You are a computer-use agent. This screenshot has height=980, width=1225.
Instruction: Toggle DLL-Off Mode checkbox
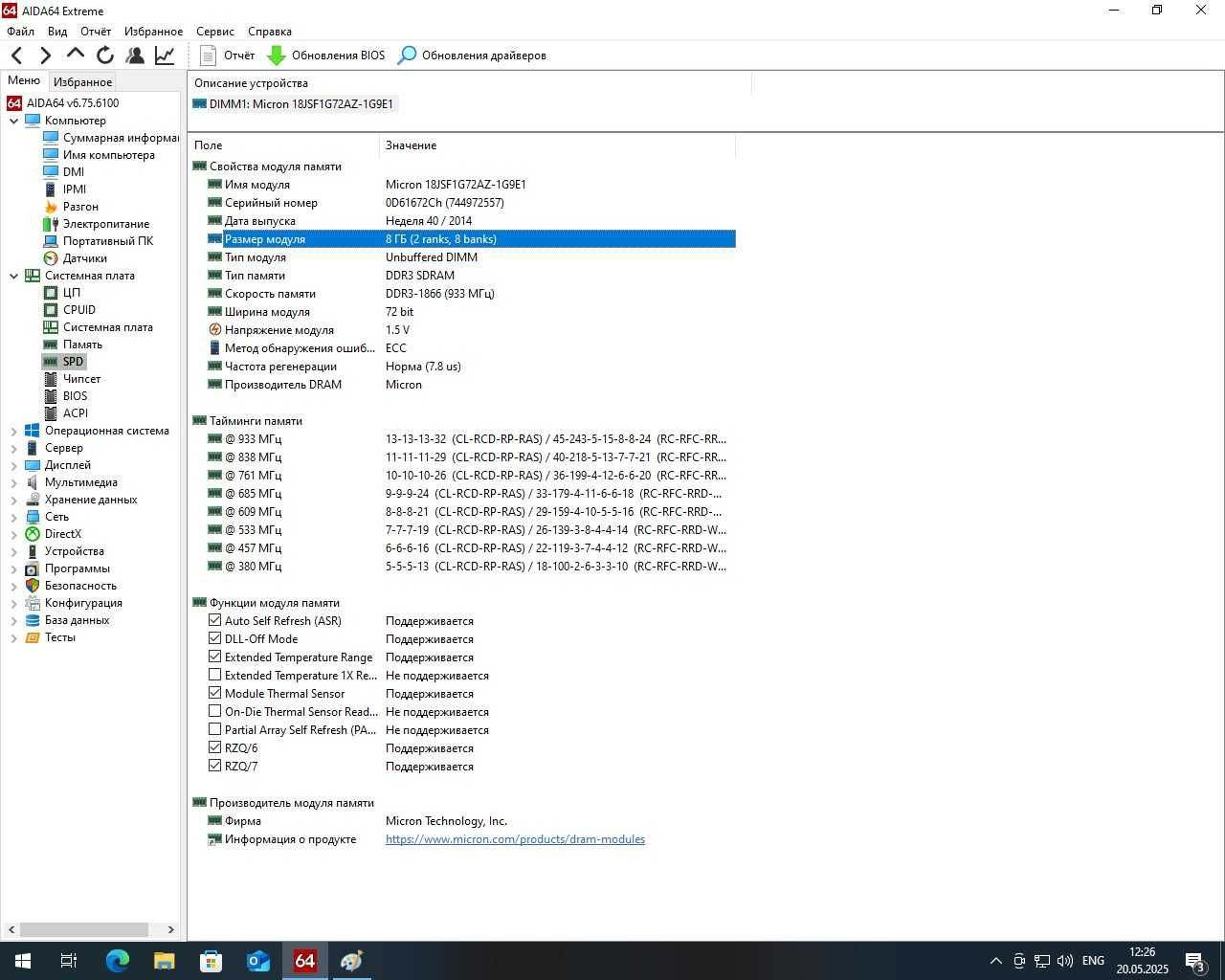click(214, 638)
